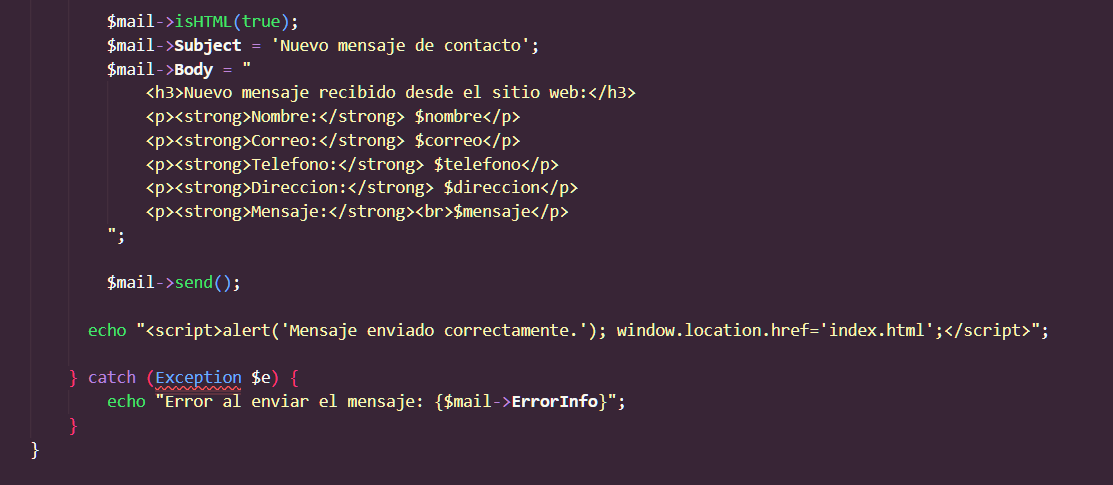
Task: Click the $direccion variable
Action: coord(487,188)
